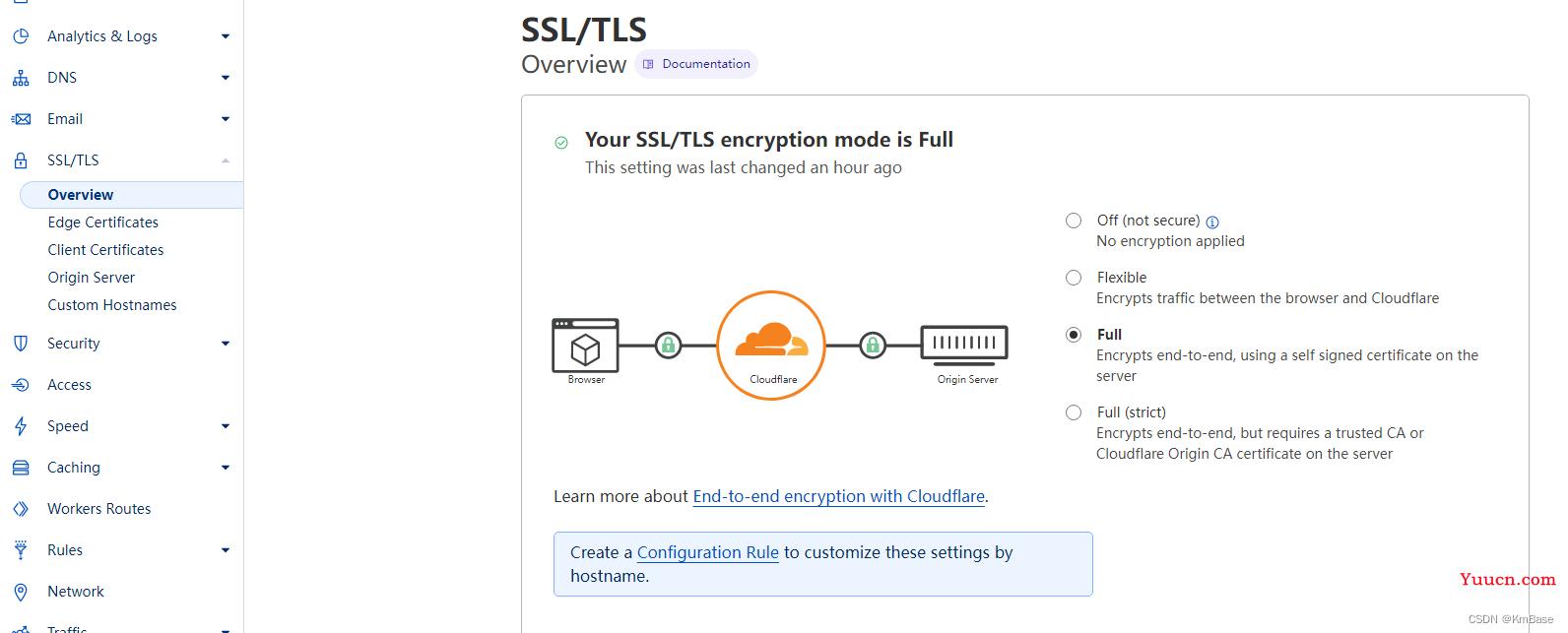Click the Email envelope icon
This screenshot has width=1568, height=633.
point(21,119)
